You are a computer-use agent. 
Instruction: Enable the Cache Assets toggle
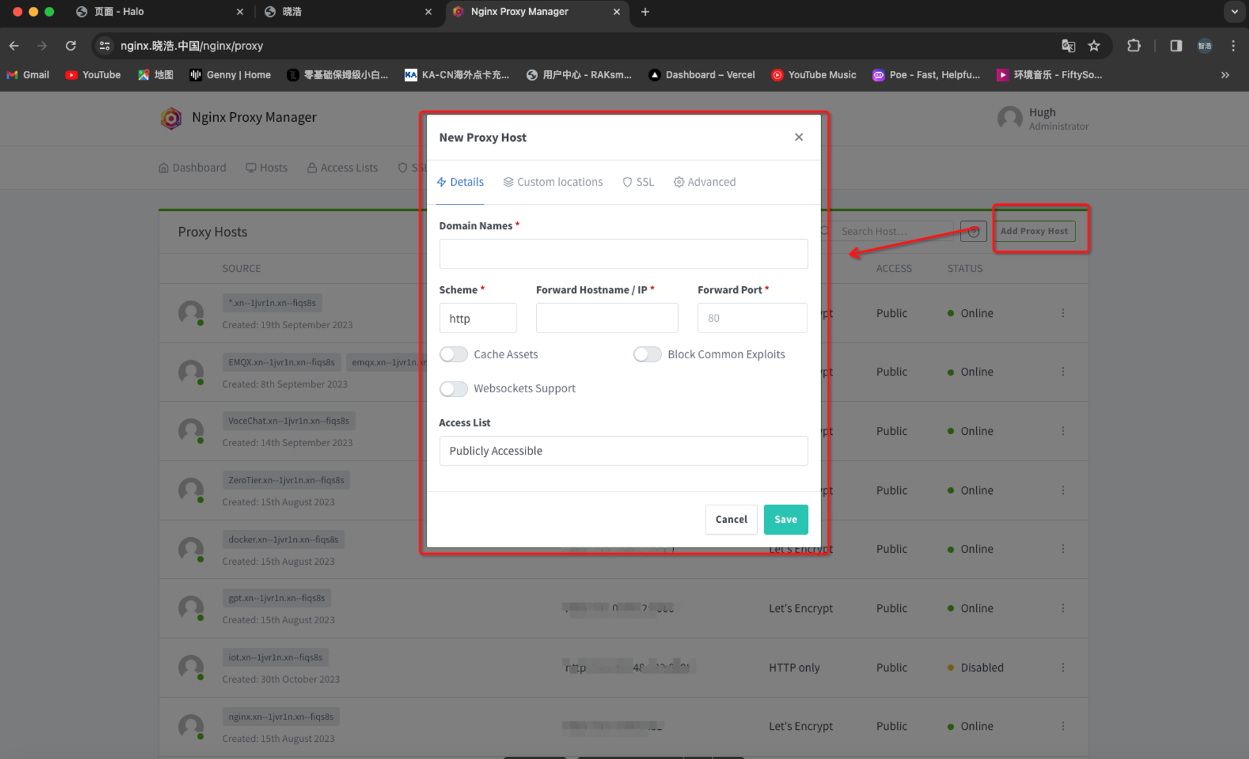point(454,354)
